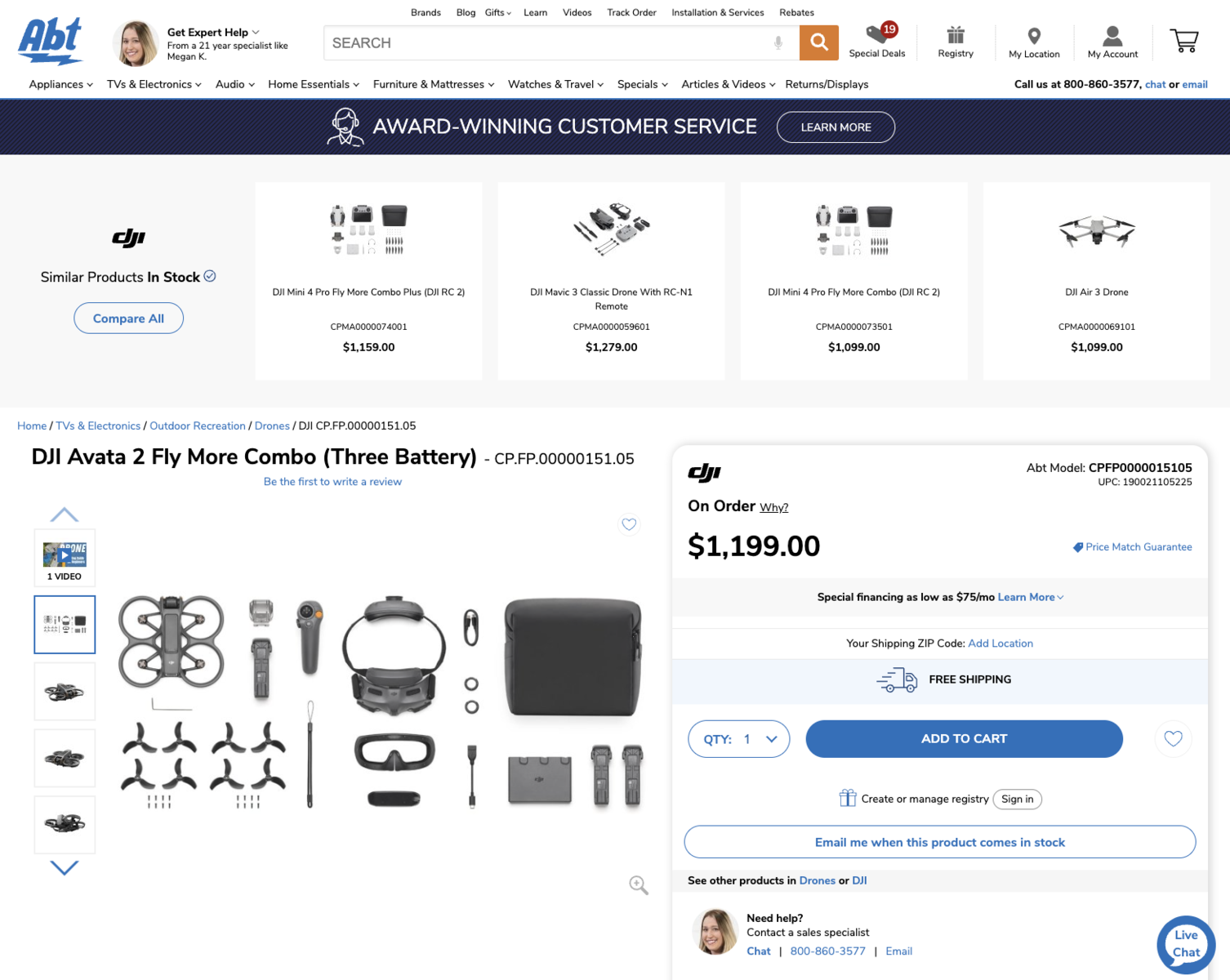Click Email me when in stock button
Screen dimensions: 1230x980
(x=939, y=842)
